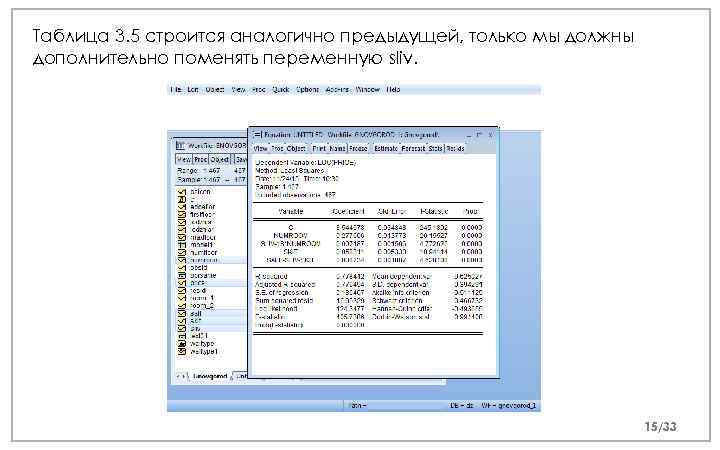Click Proc in the Workfile window toolbar

click(x=201, y=159)
